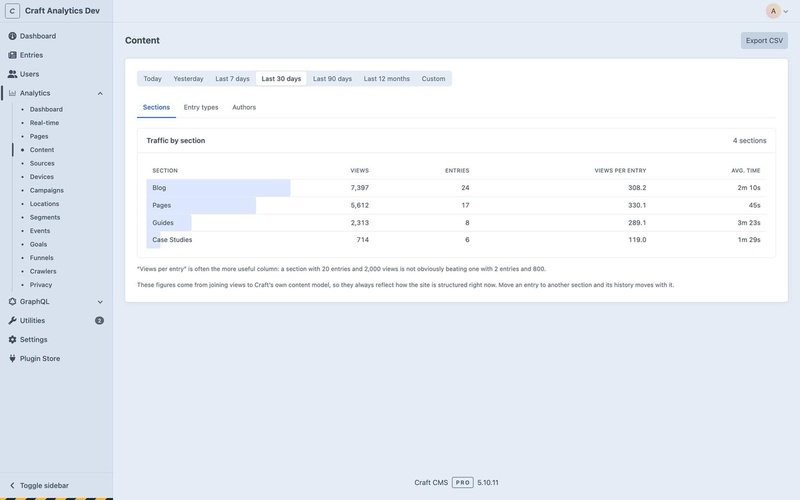This screenshot has height=500, width=800.
Task: Go to the Users section
Action: click(x=29, y=74)
